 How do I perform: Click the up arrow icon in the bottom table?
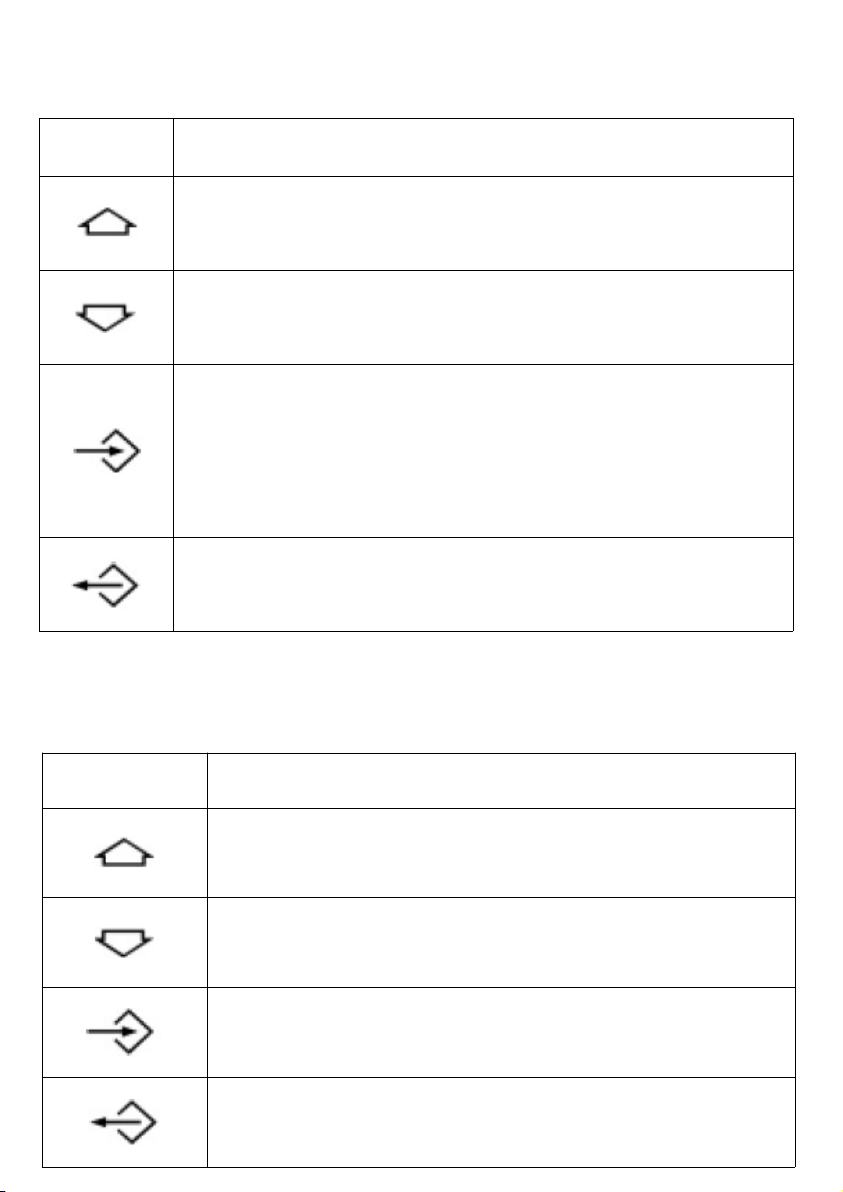tap(124, 853)
